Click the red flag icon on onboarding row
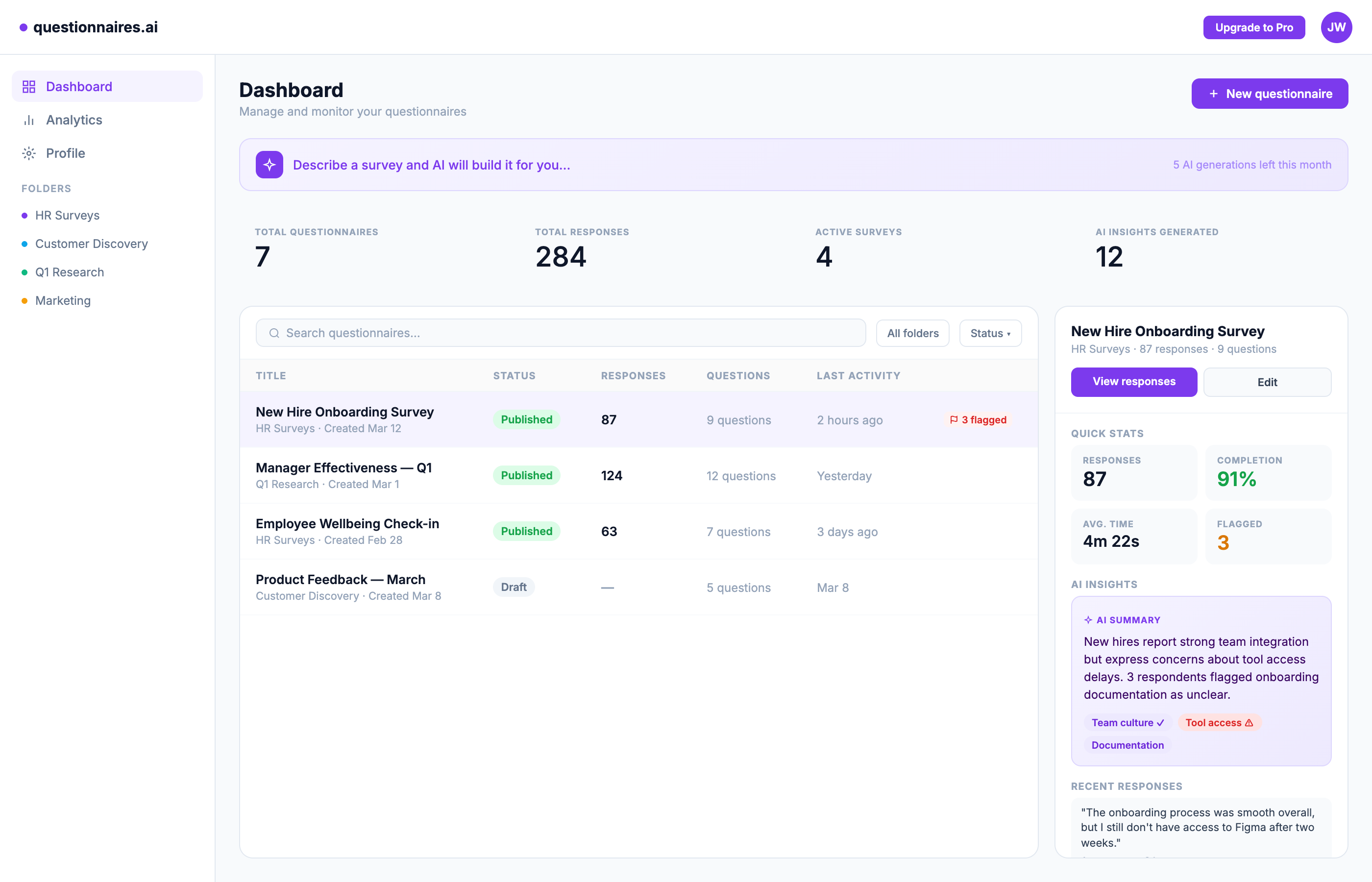 point(954,420)
